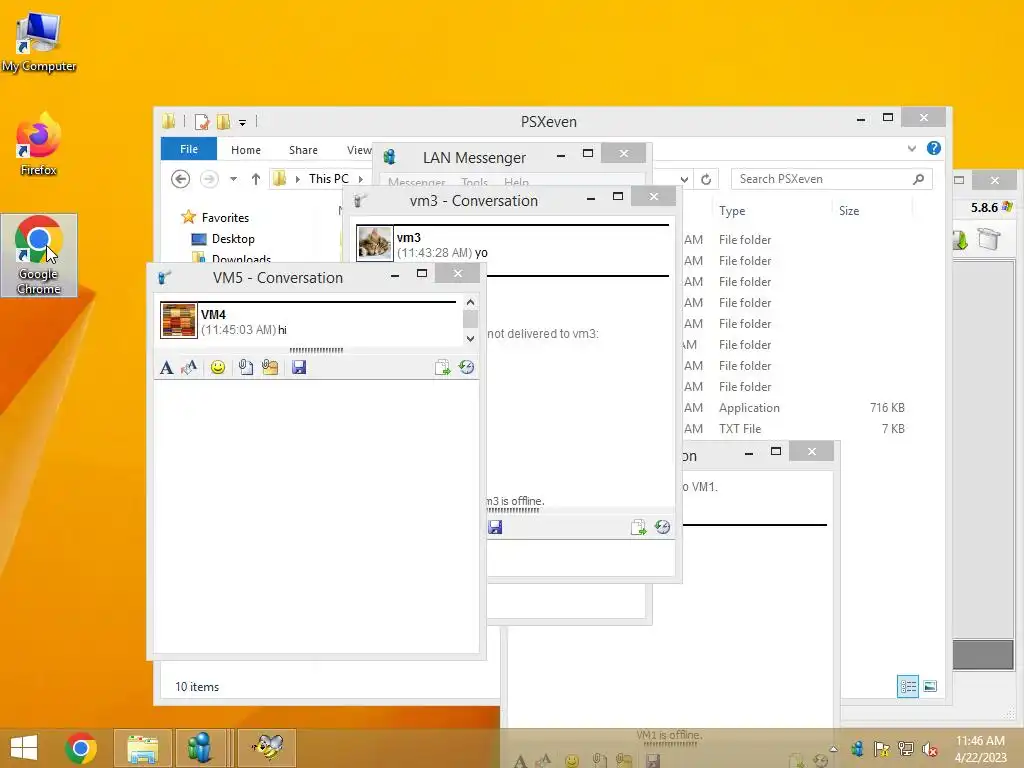Image resolution: width=1024 pixels, height=768 pixels.
Task: Expand This PC breadcrumb arrow
Action: click(x=360, y=179)
